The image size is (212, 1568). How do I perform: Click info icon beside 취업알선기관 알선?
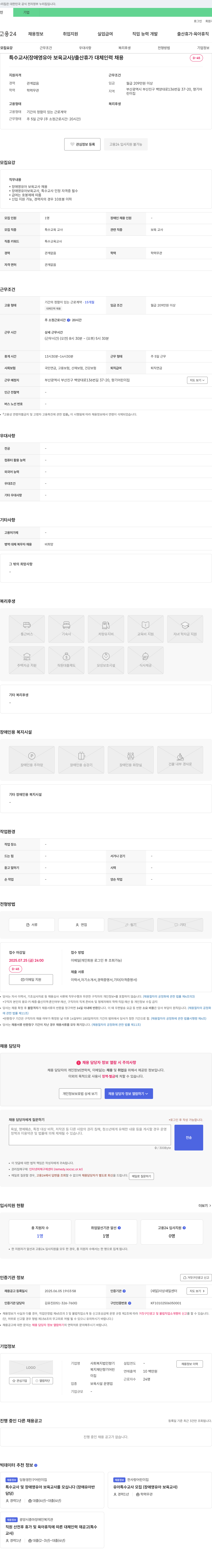pos(119,1228)
